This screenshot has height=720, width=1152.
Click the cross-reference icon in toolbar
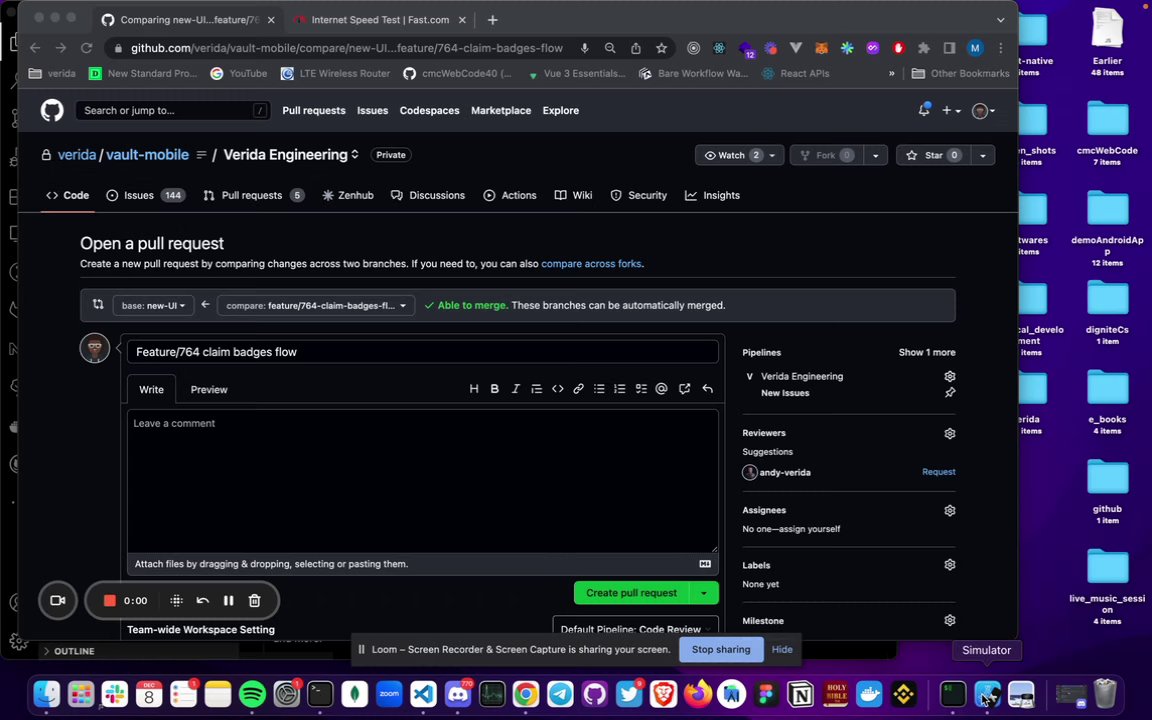(685, 389)
